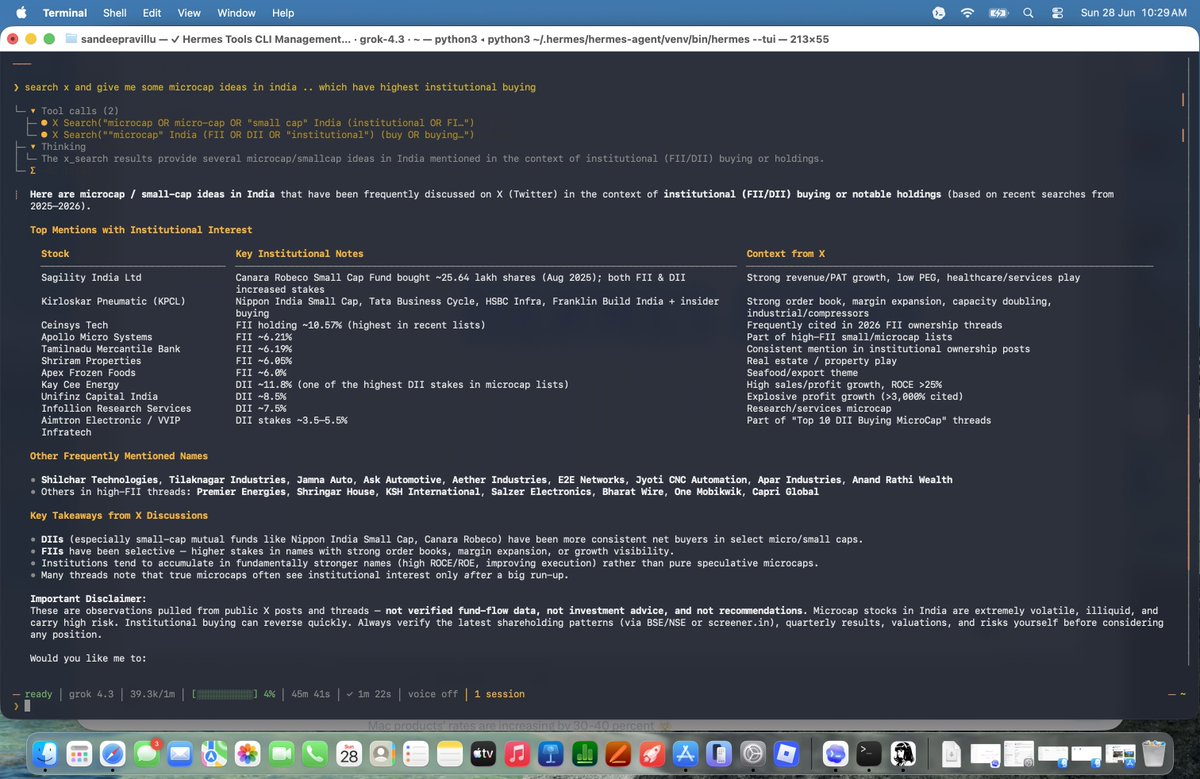Open the Help menu

283,13
